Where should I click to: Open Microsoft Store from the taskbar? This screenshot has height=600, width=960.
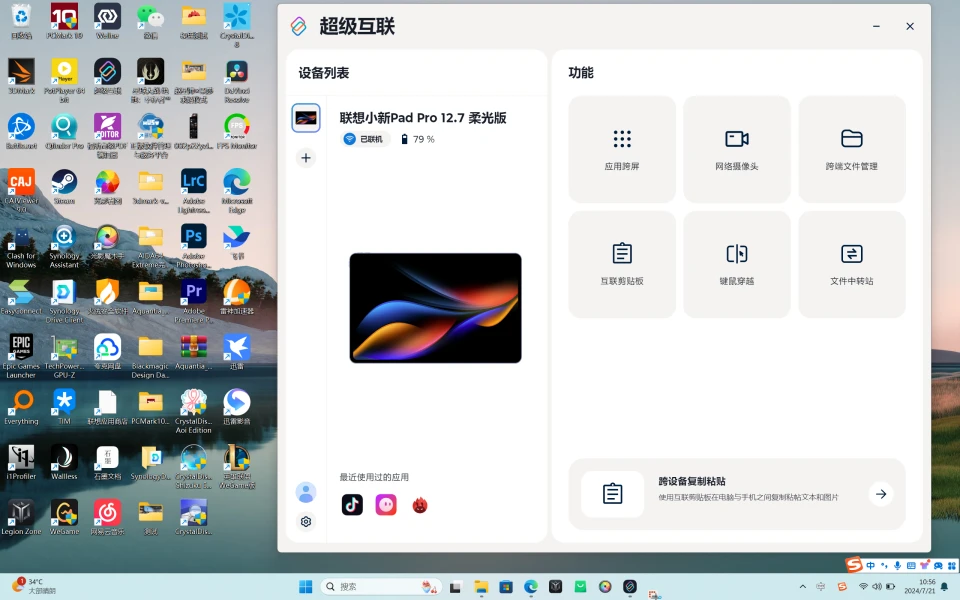tap(506, 587)
